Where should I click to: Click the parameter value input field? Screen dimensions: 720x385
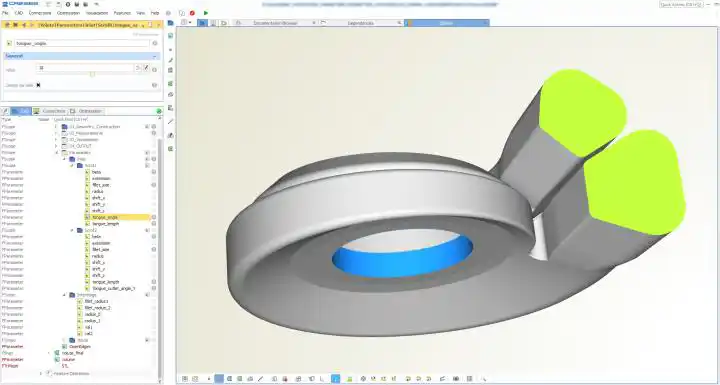coord(85,68)
